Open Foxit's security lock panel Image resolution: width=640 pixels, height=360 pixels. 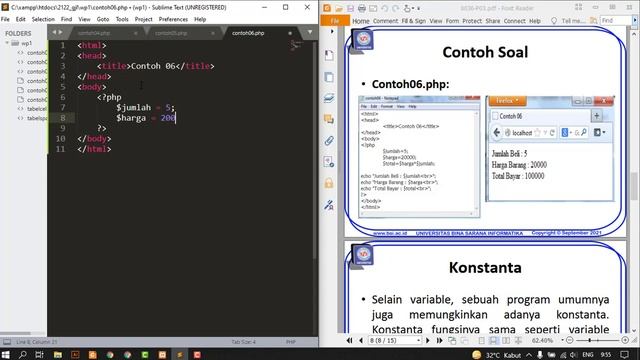(x=329, y=183)
